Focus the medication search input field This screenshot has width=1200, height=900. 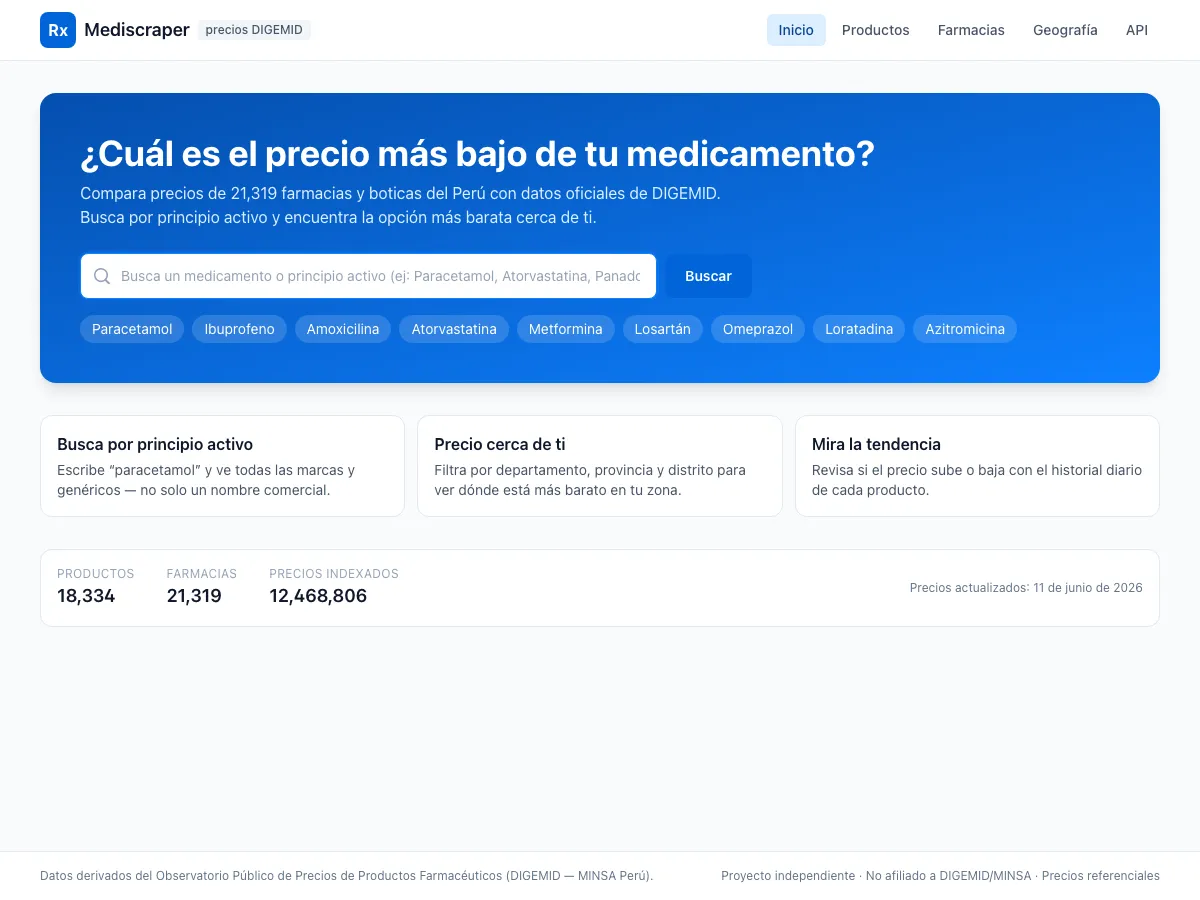tap(368, 276)
